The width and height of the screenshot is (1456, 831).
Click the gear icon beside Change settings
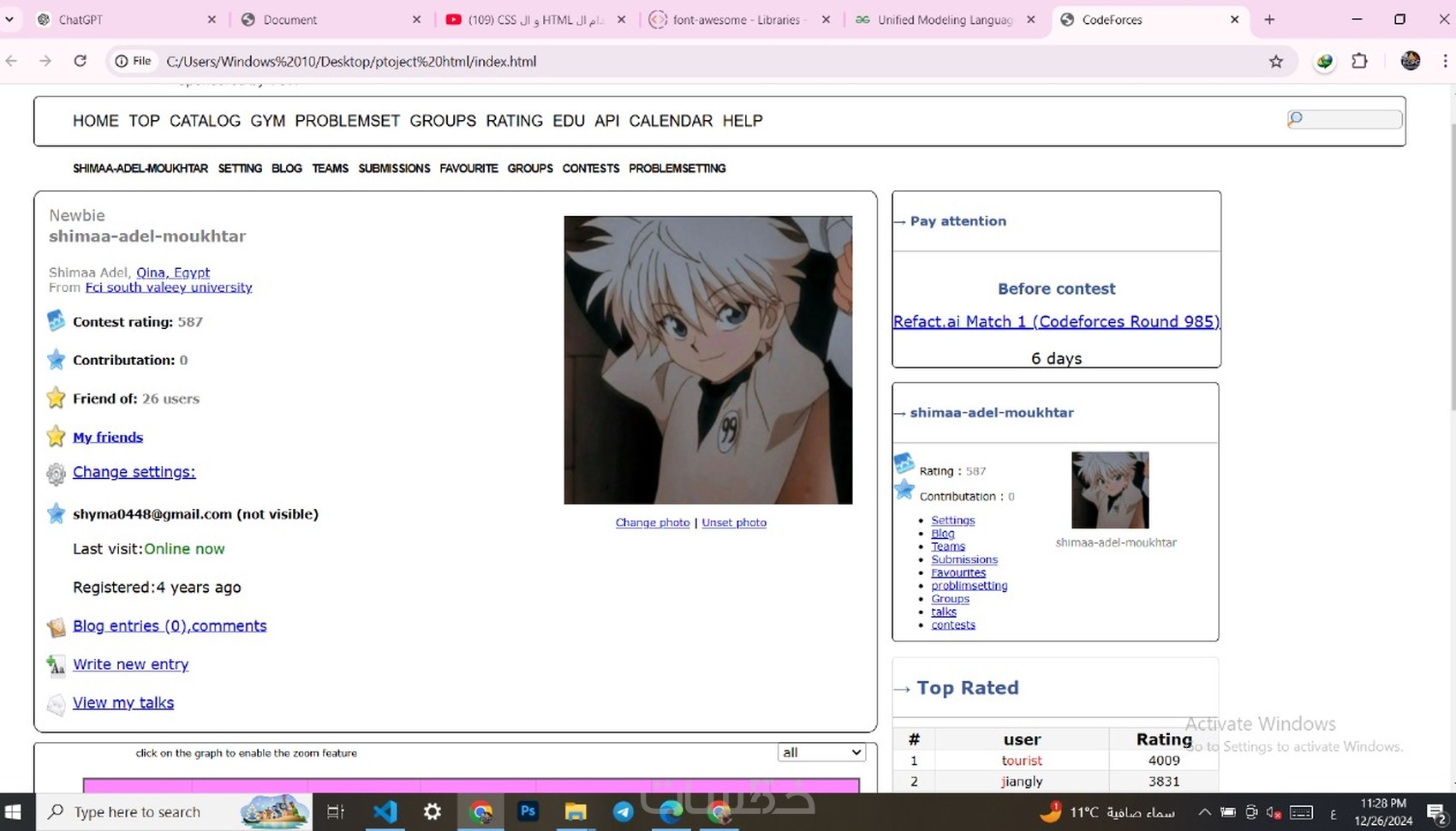(56, 474)
